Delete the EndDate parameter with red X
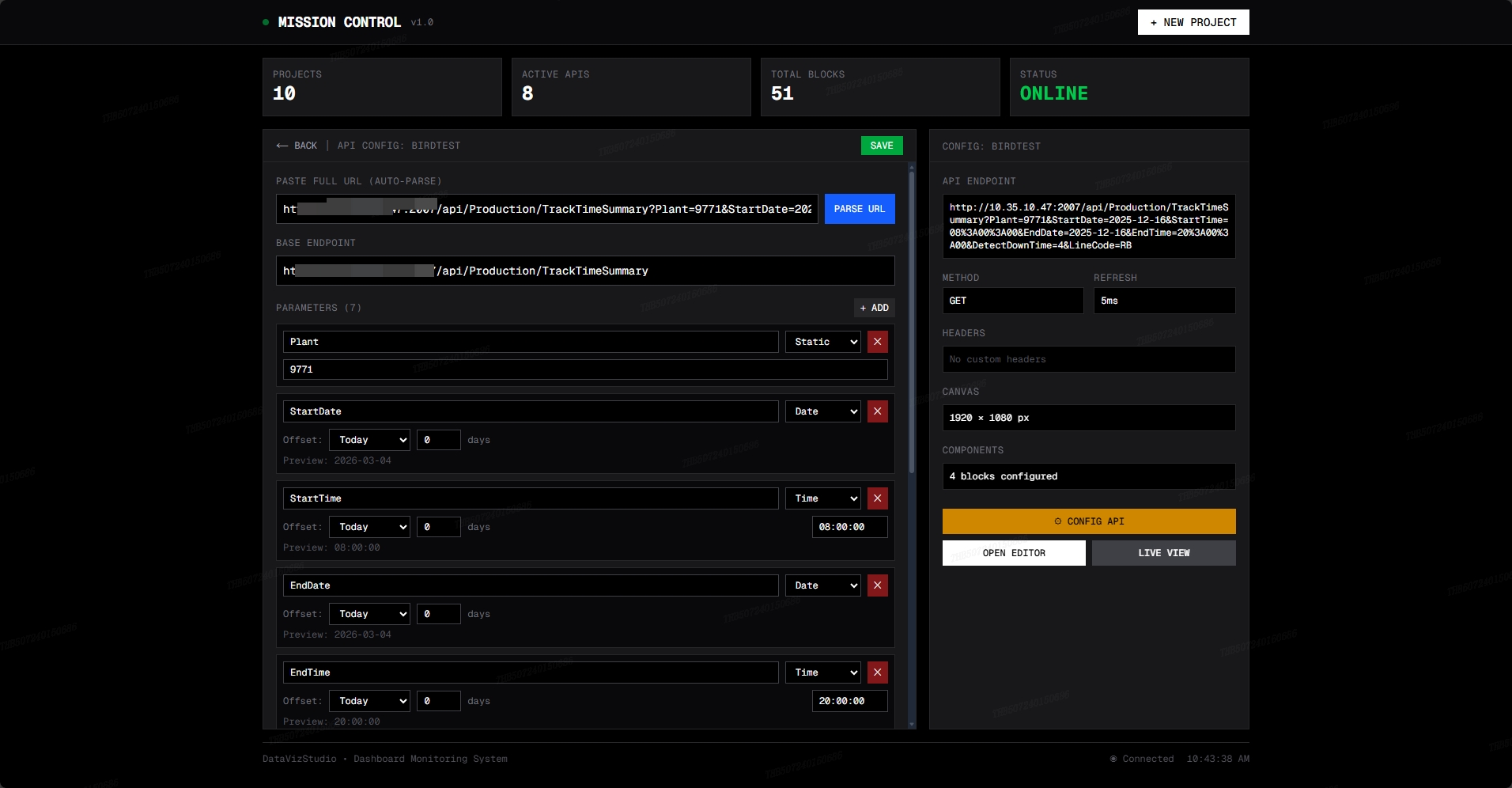The height and width of the screenshot is (788, 1512). [x=877, y=585]
